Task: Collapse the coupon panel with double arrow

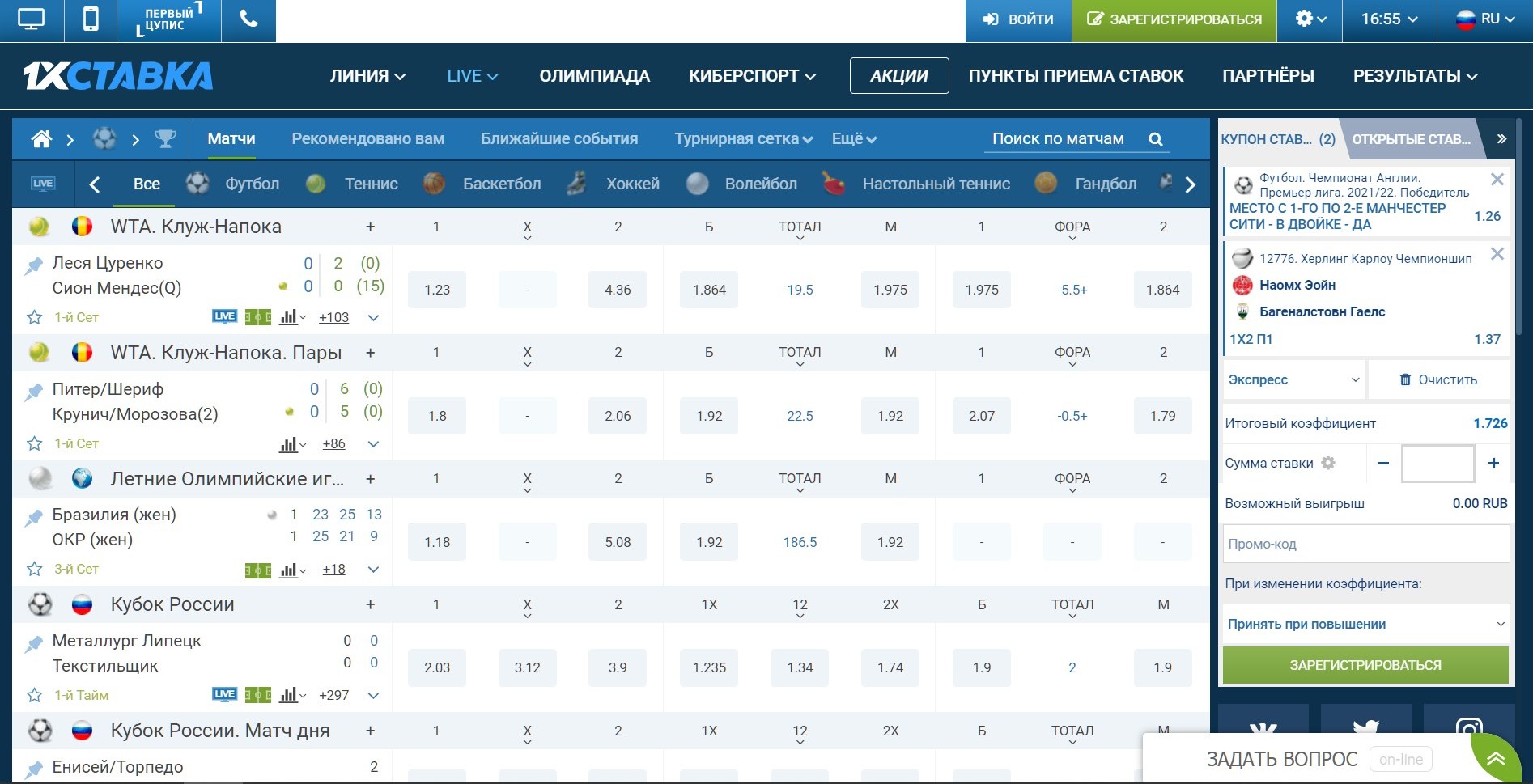Action: [1501, 138]
